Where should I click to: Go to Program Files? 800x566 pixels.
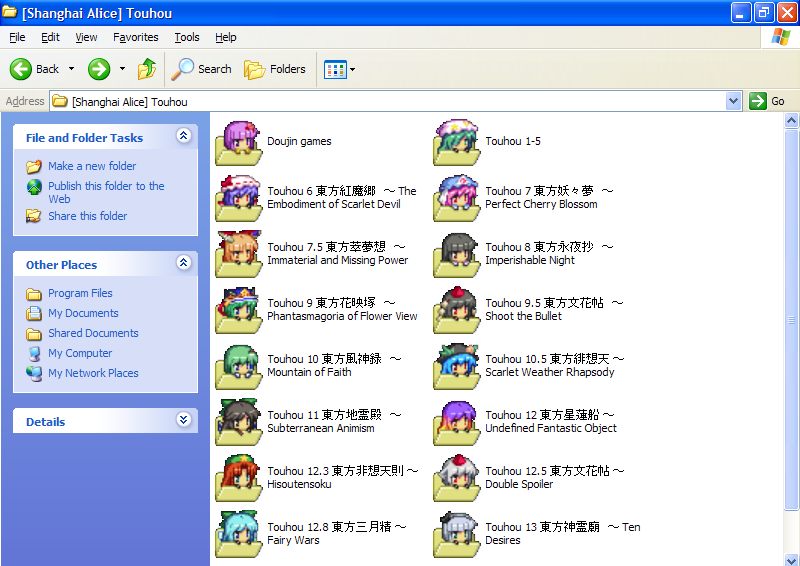80,293
